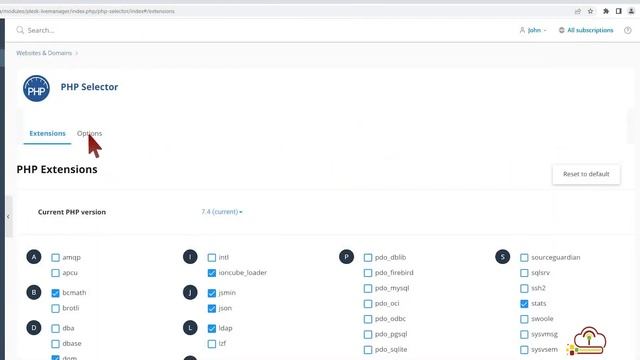Enable the sourceguardian extension checkbox

click(x=524, y=258)
